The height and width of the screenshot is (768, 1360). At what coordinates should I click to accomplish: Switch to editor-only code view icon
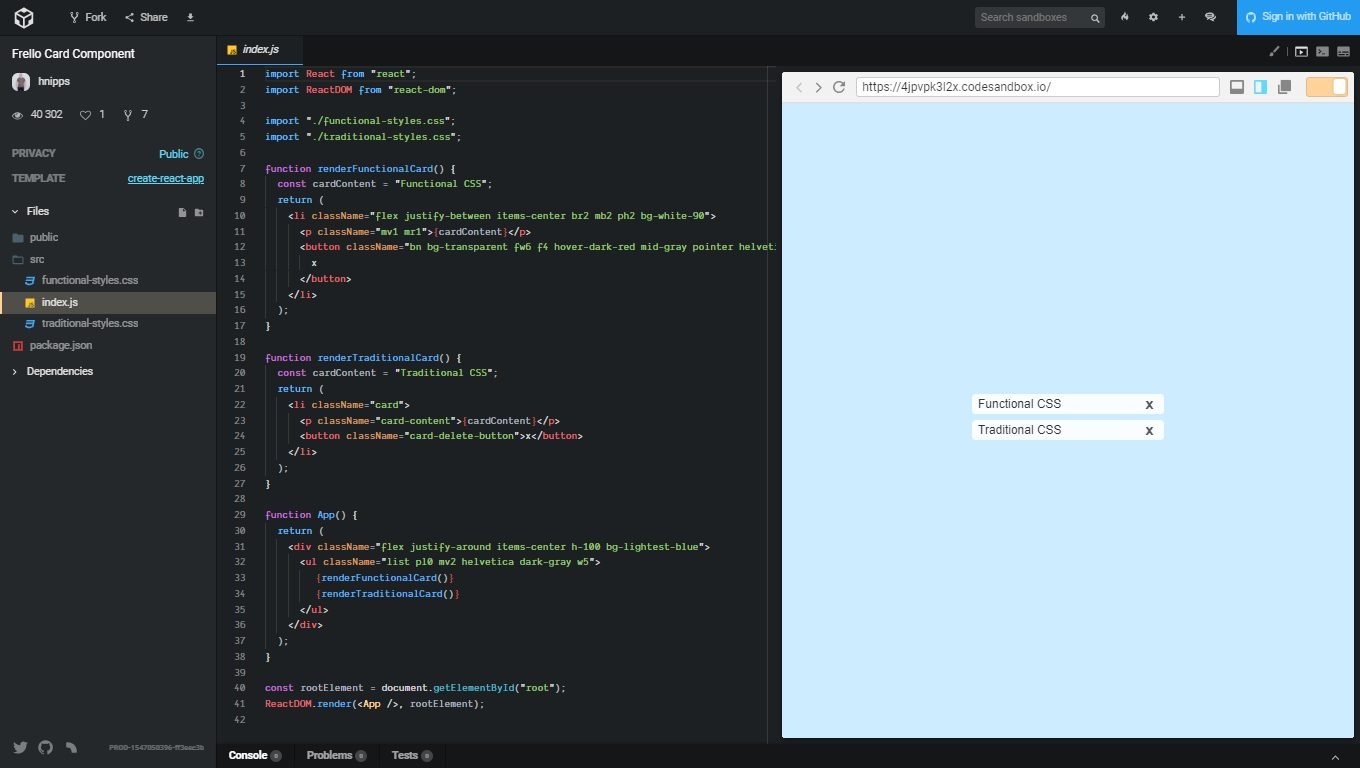click(1322, 51)
